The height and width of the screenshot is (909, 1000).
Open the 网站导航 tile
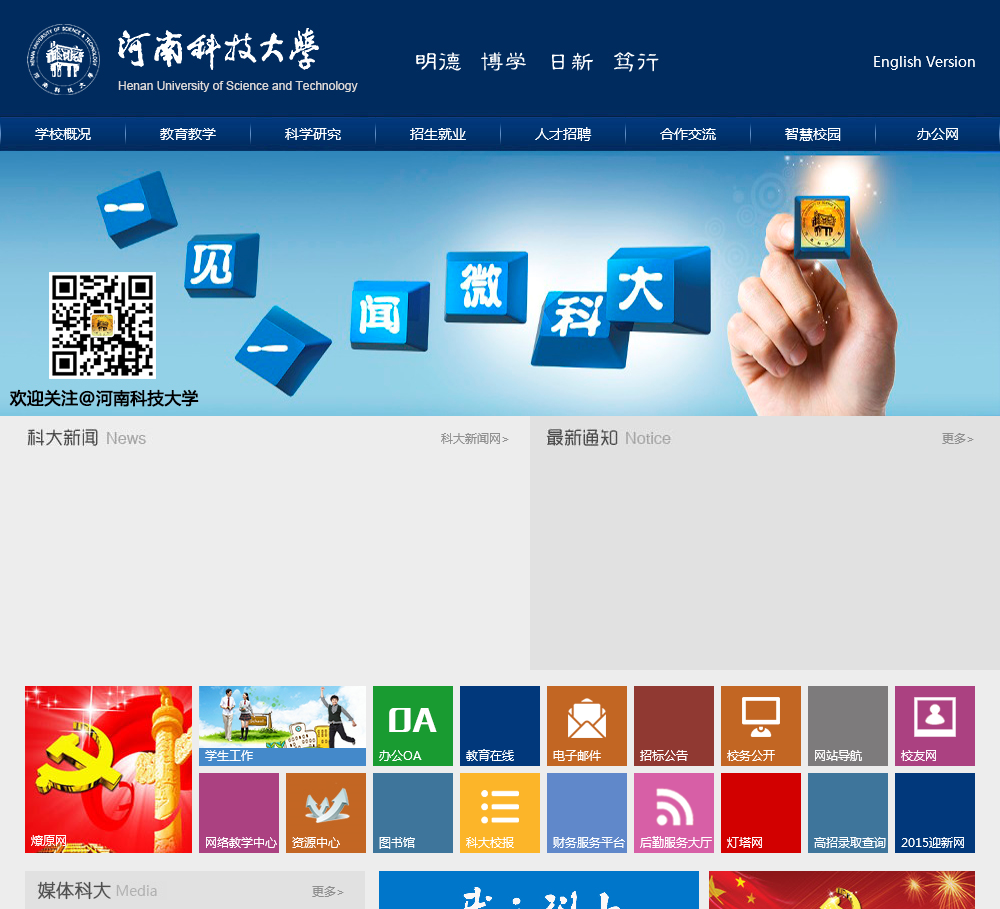click(848, 726)
